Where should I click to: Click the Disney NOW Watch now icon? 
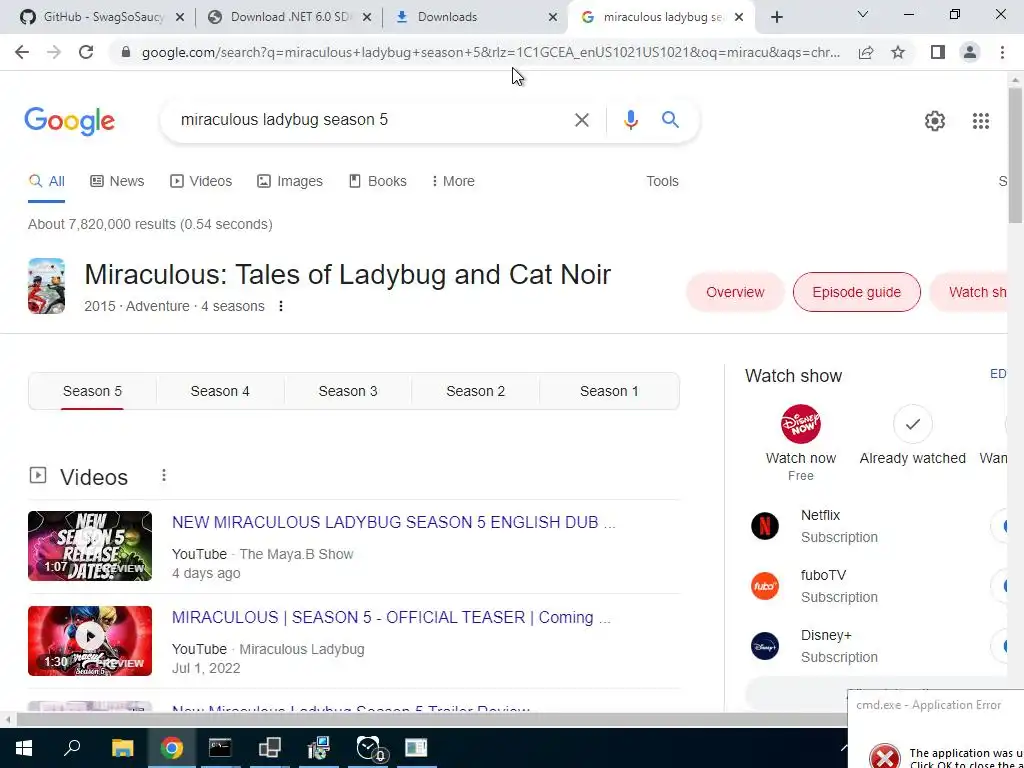click(801, 424)
